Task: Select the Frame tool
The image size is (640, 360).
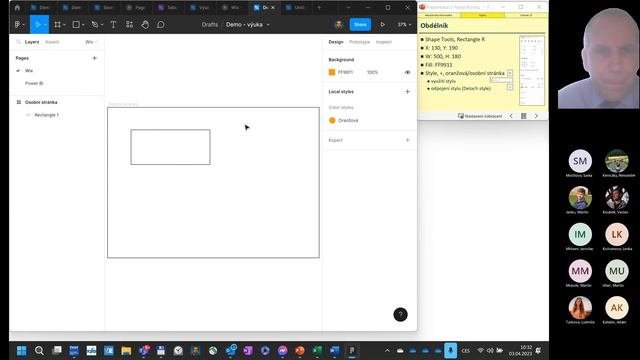Action: 58,24
